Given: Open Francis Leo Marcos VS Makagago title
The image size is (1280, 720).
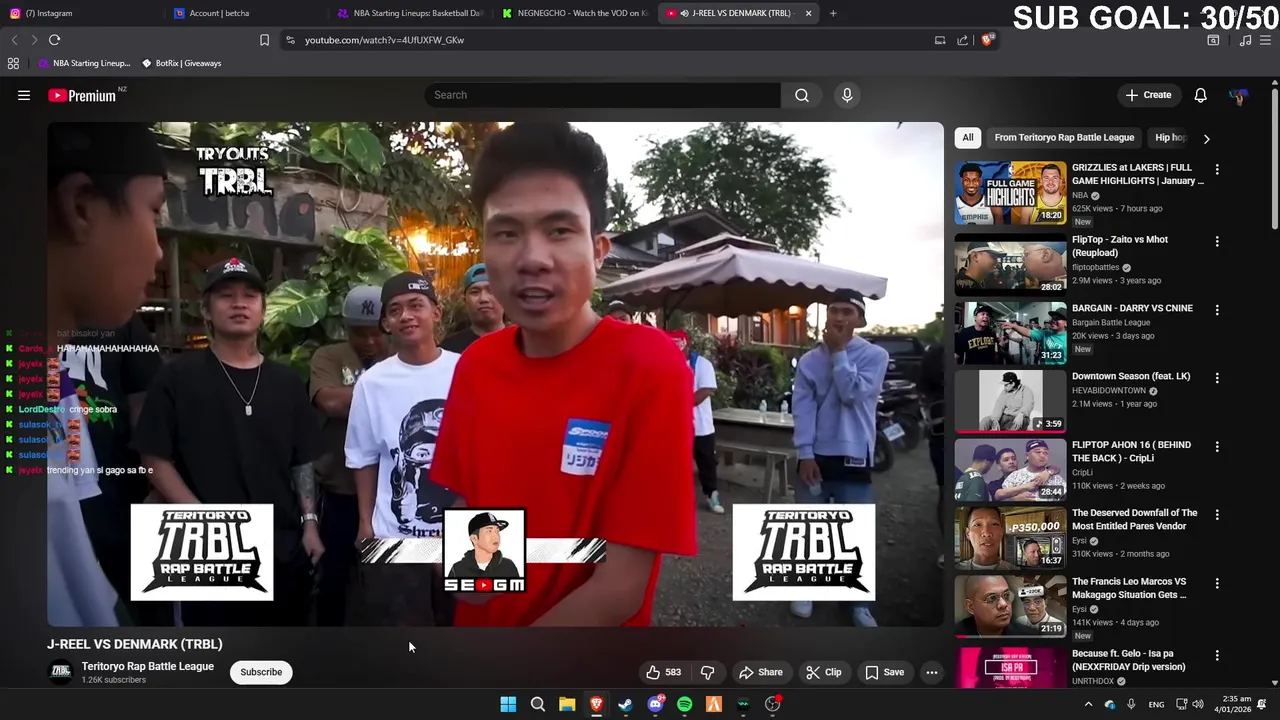Looking at the screenshot, I should pos(1129,588).
